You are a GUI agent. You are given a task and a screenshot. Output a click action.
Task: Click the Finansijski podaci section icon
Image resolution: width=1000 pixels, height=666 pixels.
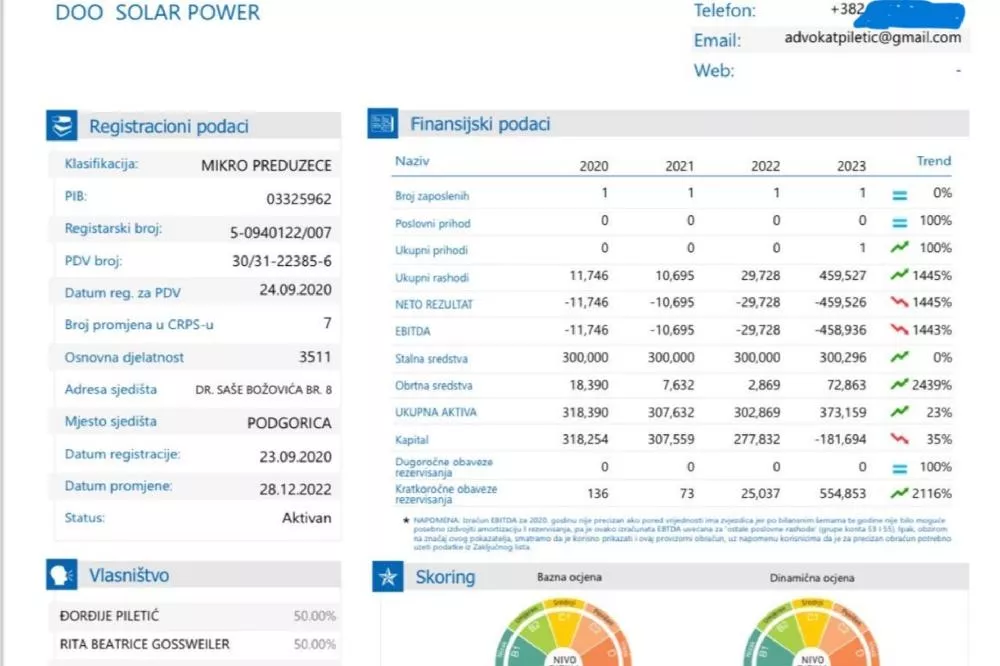click(383, 124)
